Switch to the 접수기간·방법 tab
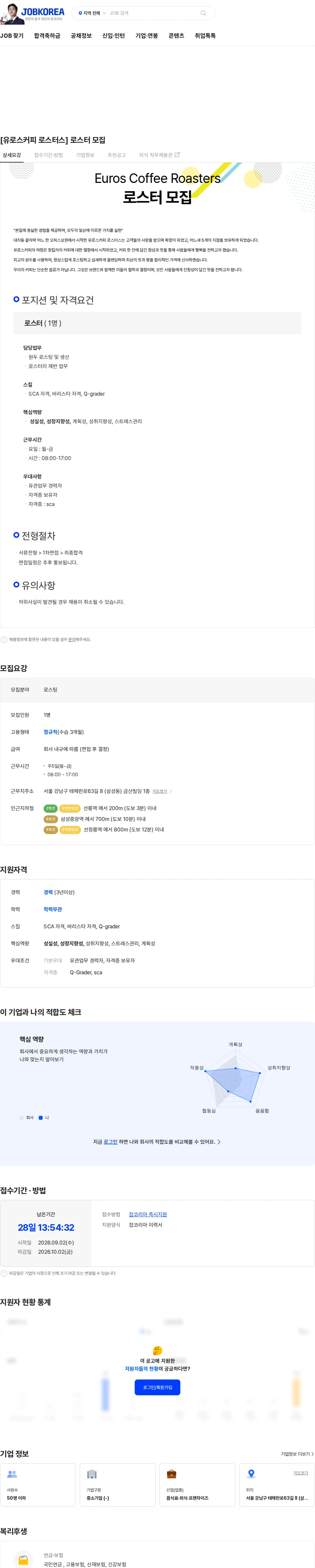Screen dimensions: 315x1568 (49, 155)
